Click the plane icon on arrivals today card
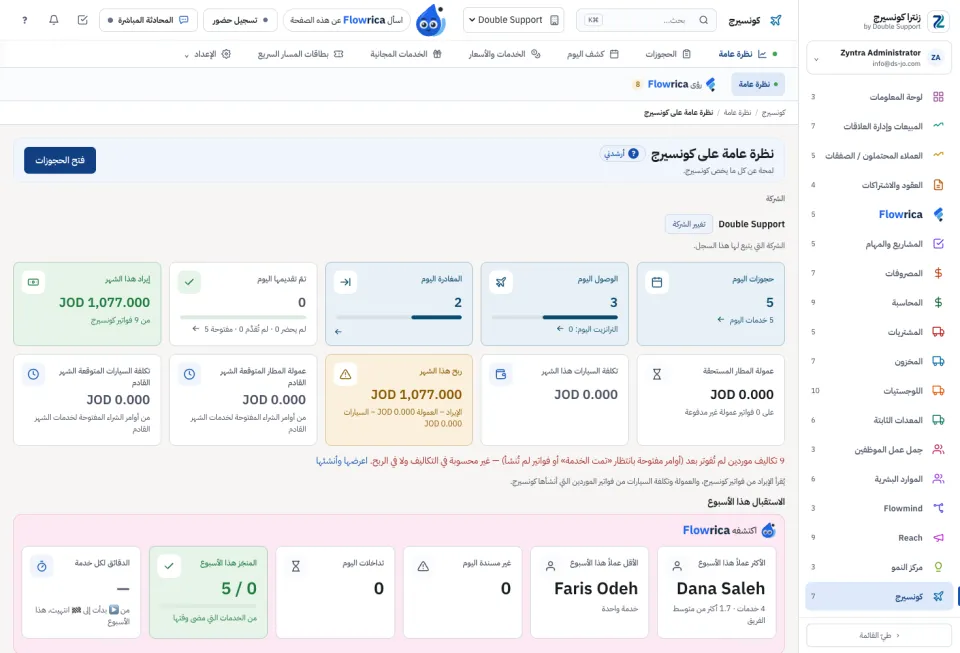 501,282
